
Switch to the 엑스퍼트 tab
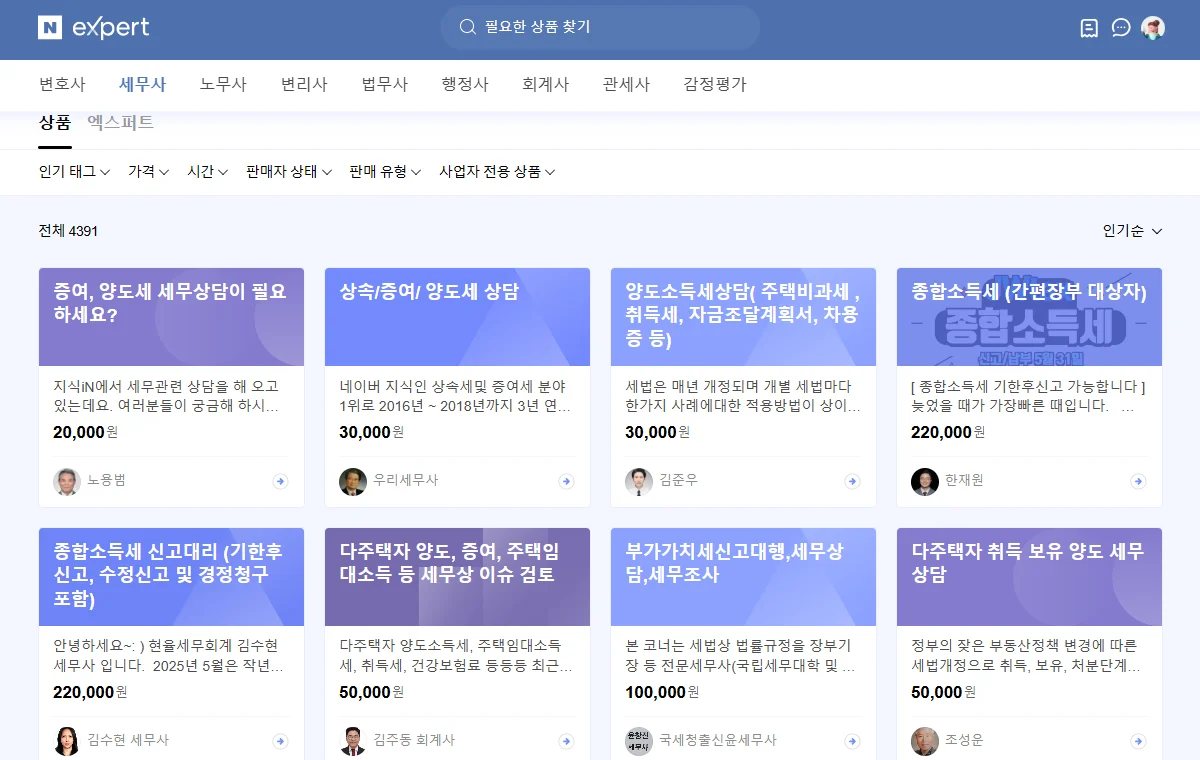(120, 123)
